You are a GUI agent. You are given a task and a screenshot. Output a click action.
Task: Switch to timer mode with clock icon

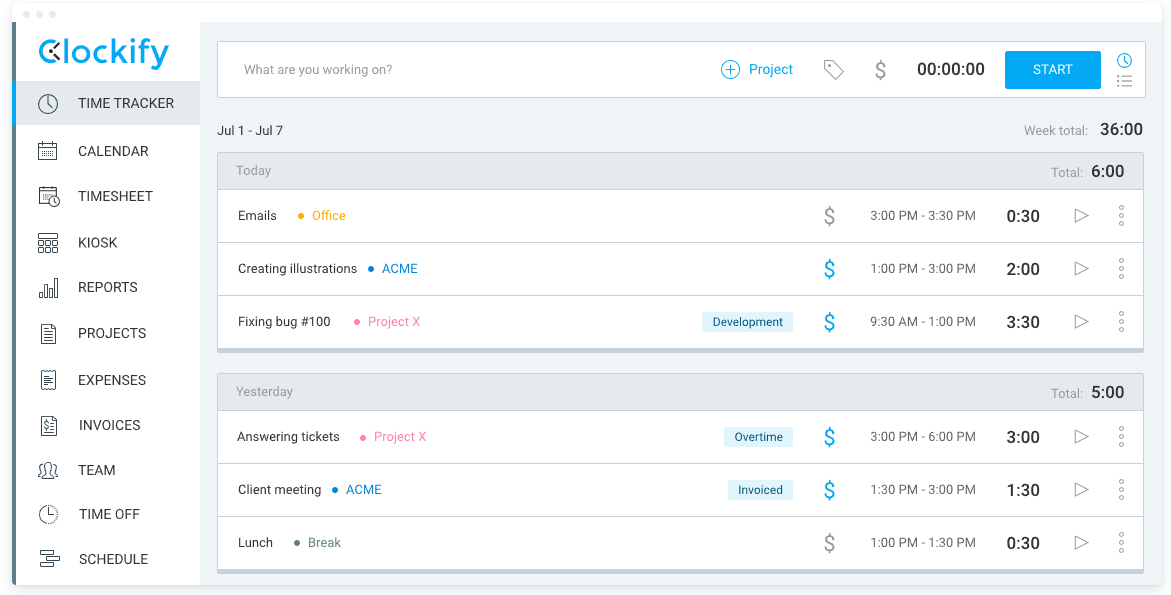1124,60
